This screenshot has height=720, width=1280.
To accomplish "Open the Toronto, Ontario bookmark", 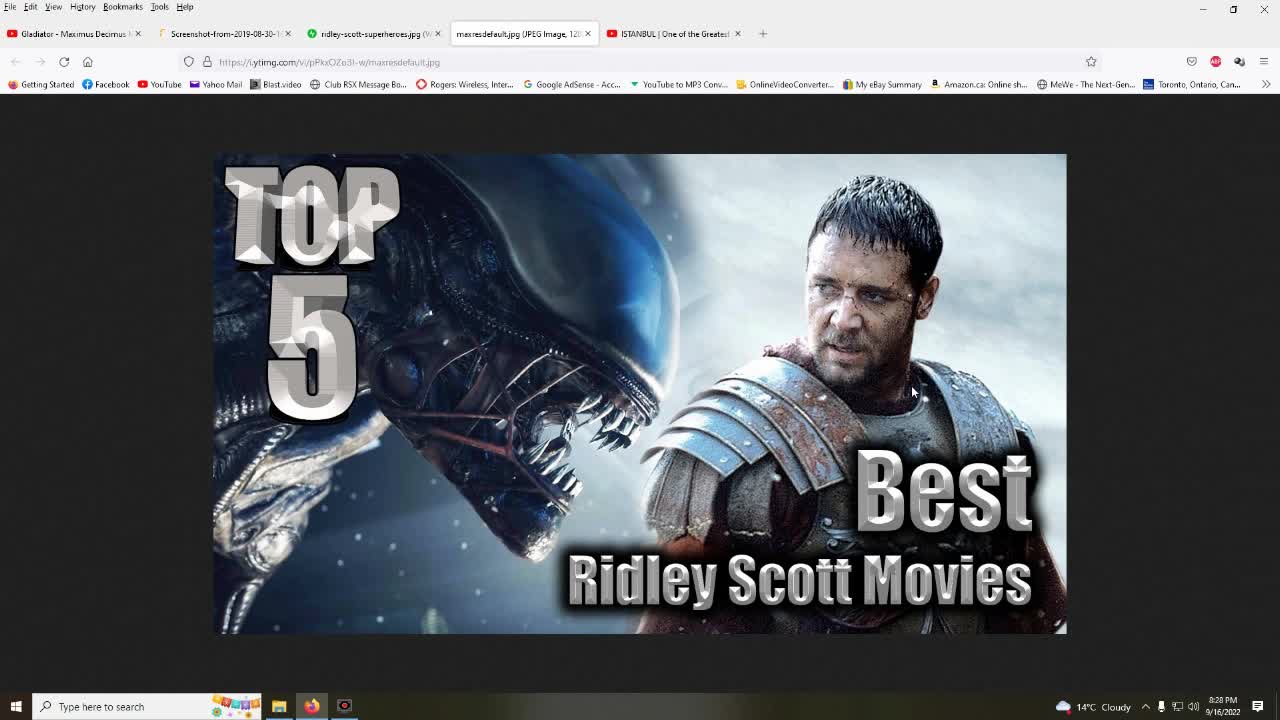I will 1192,85.
